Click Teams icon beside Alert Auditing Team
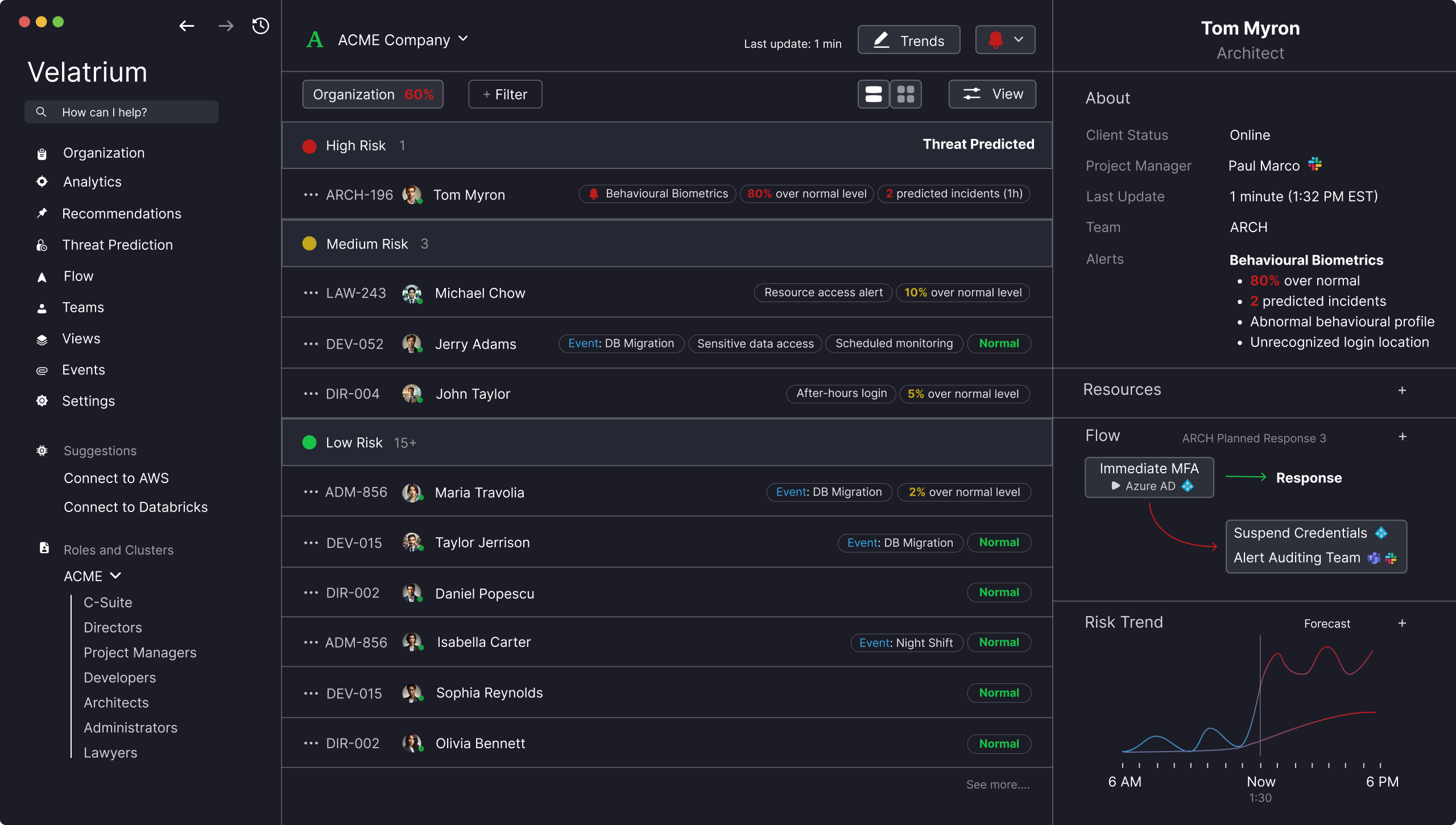Image resolution: width=1456 pixels, height=825 pixels. pyautogui.click(x=1374, y=558)
